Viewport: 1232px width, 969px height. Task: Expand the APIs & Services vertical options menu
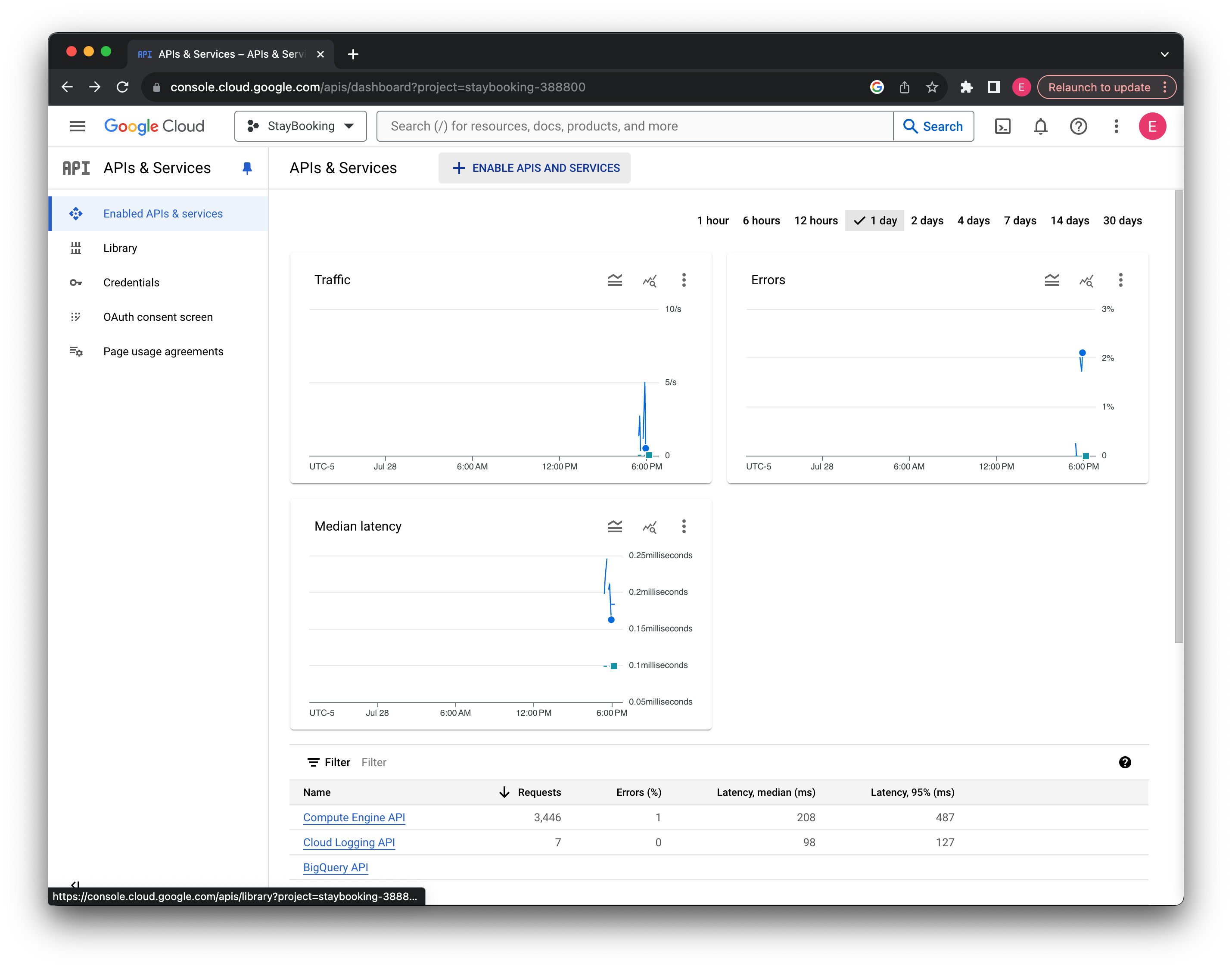click(1117, 126)
